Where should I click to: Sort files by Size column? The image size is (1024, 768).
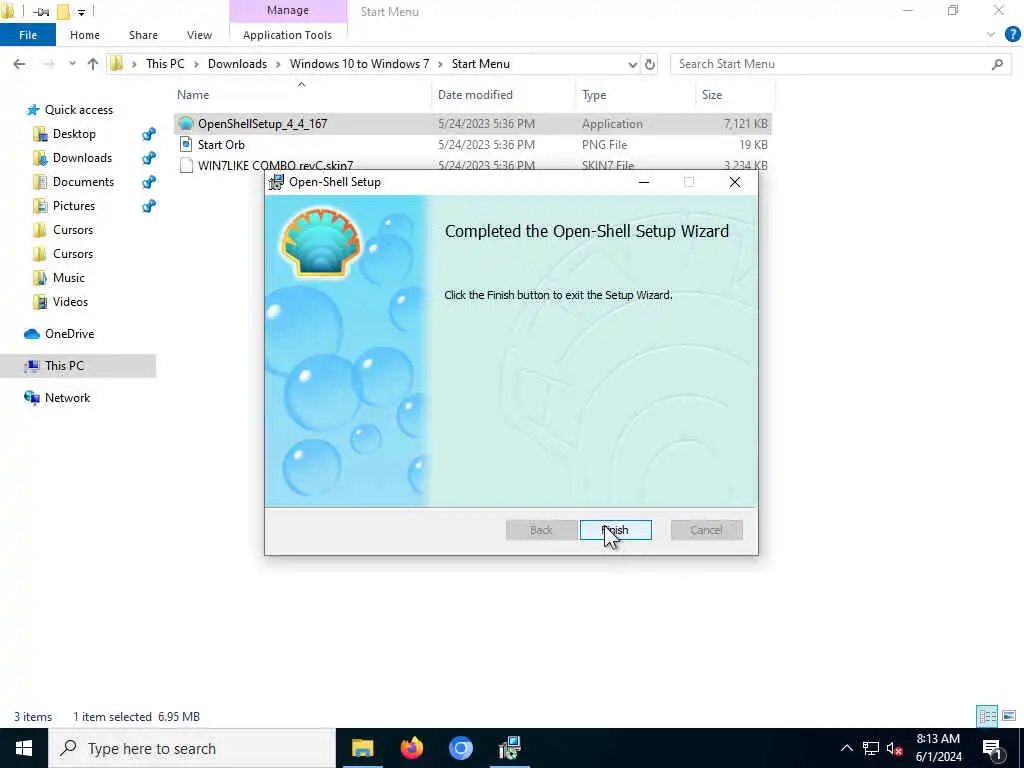pos(712,95)
